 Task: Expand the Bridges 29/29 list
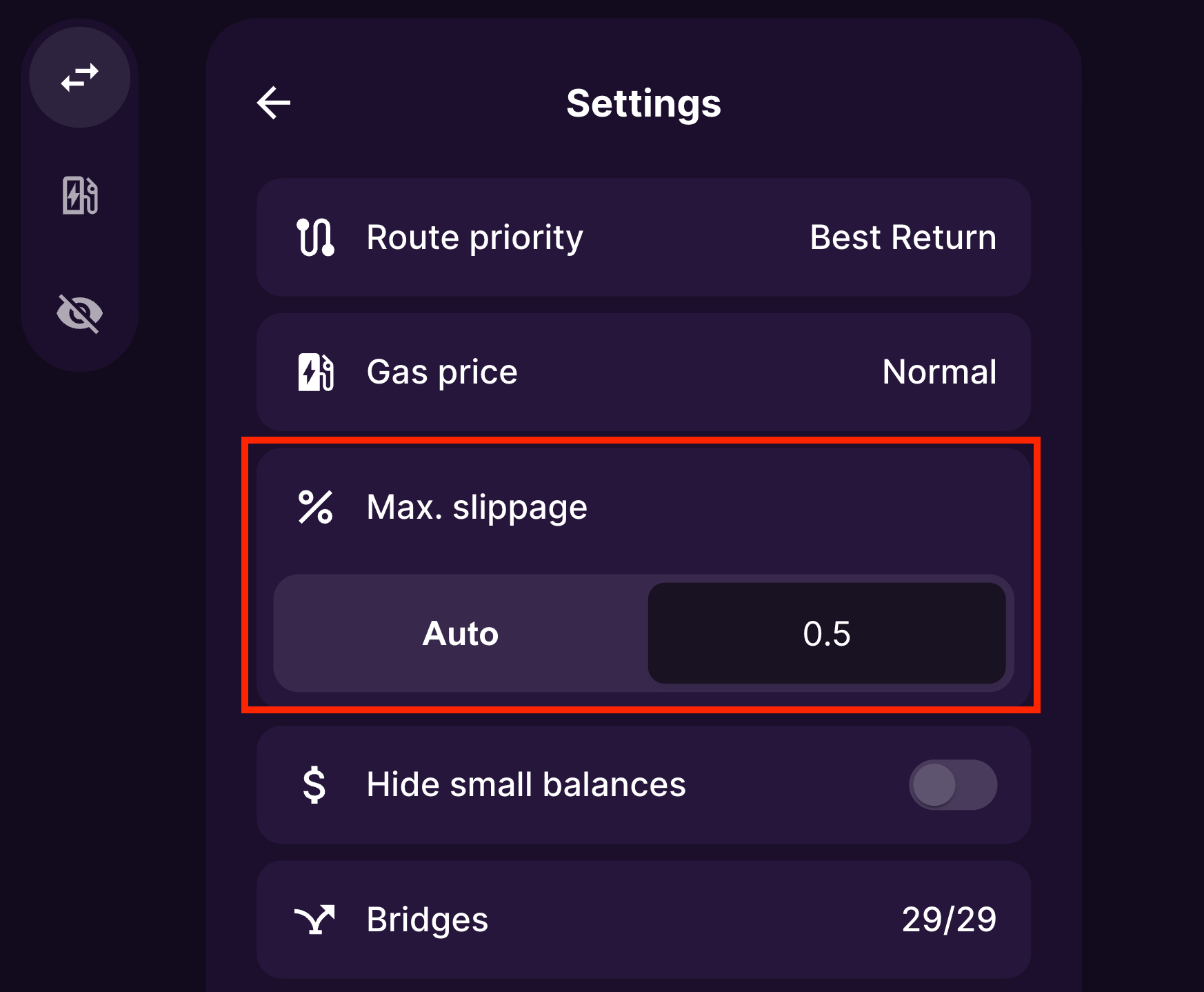point(643,920)
